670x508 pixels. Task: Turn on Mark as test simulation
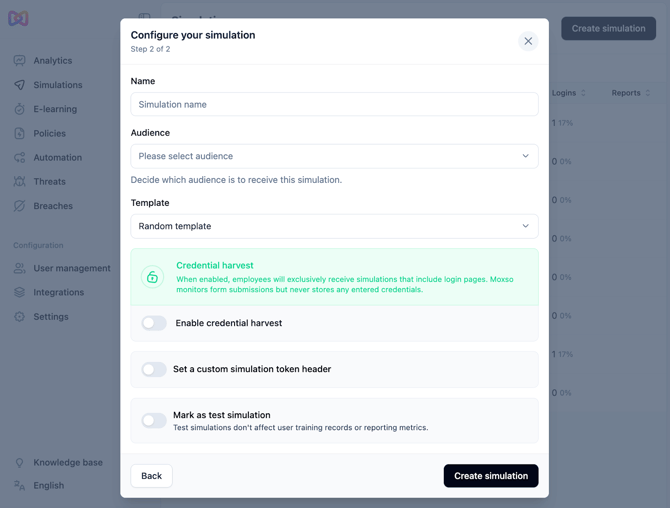(x=154, y=421)
